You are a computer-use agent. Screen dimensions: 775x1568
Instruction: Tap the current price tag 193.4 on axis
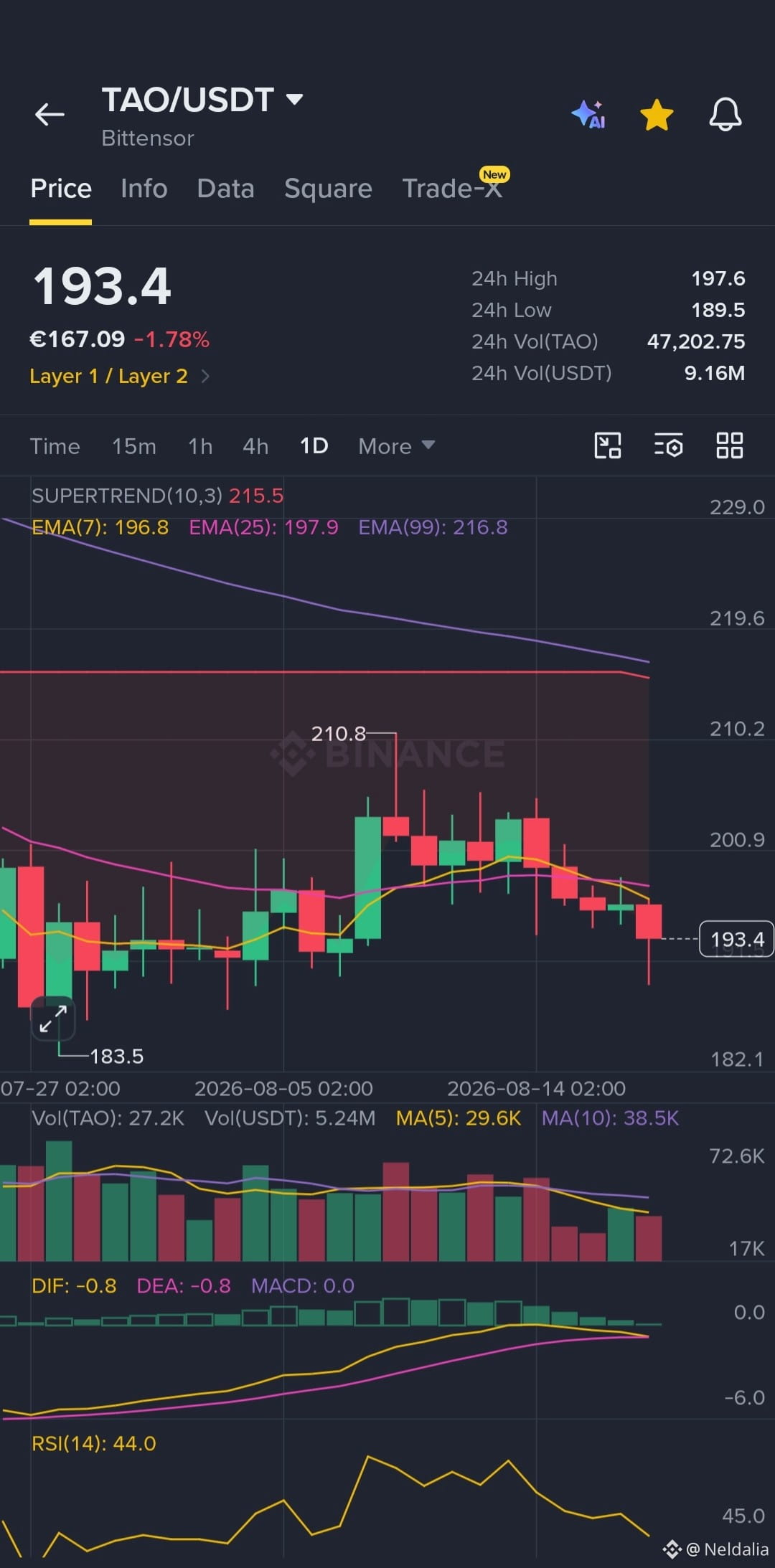pyautogui.click(x=736, y=939)
